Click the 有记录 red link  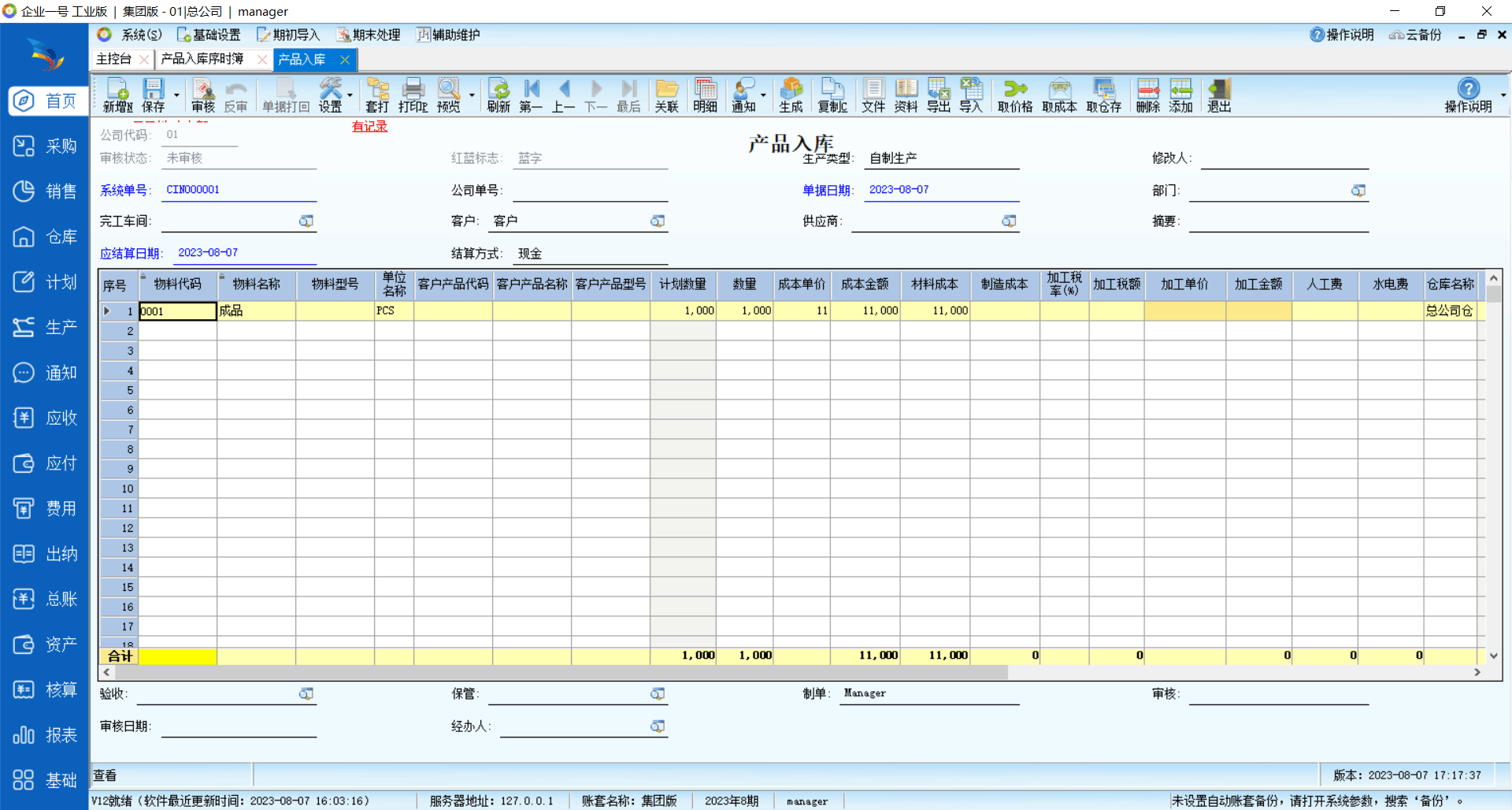point(369,126)
